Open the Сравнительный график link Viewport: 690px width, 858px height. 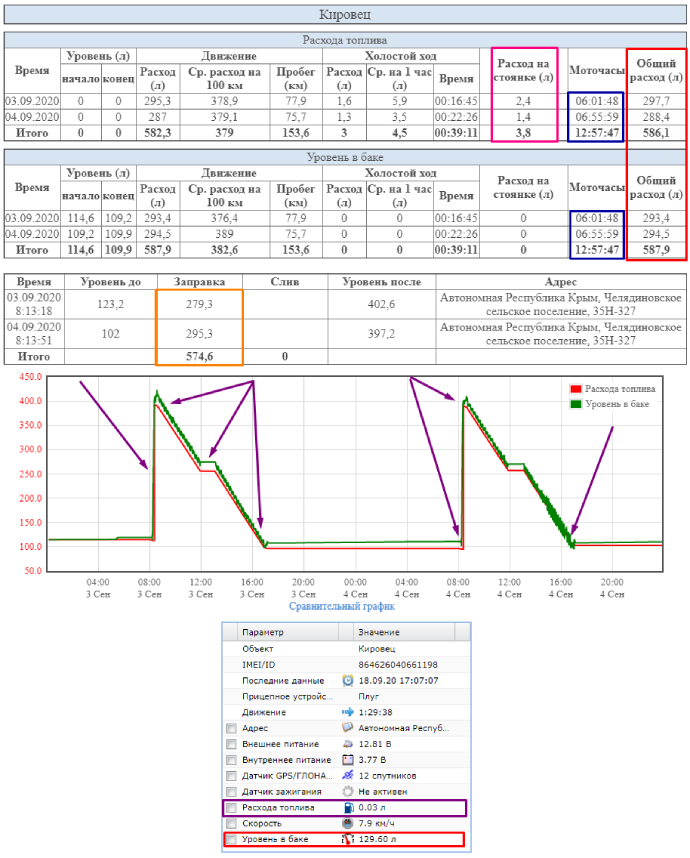point(341,606)
